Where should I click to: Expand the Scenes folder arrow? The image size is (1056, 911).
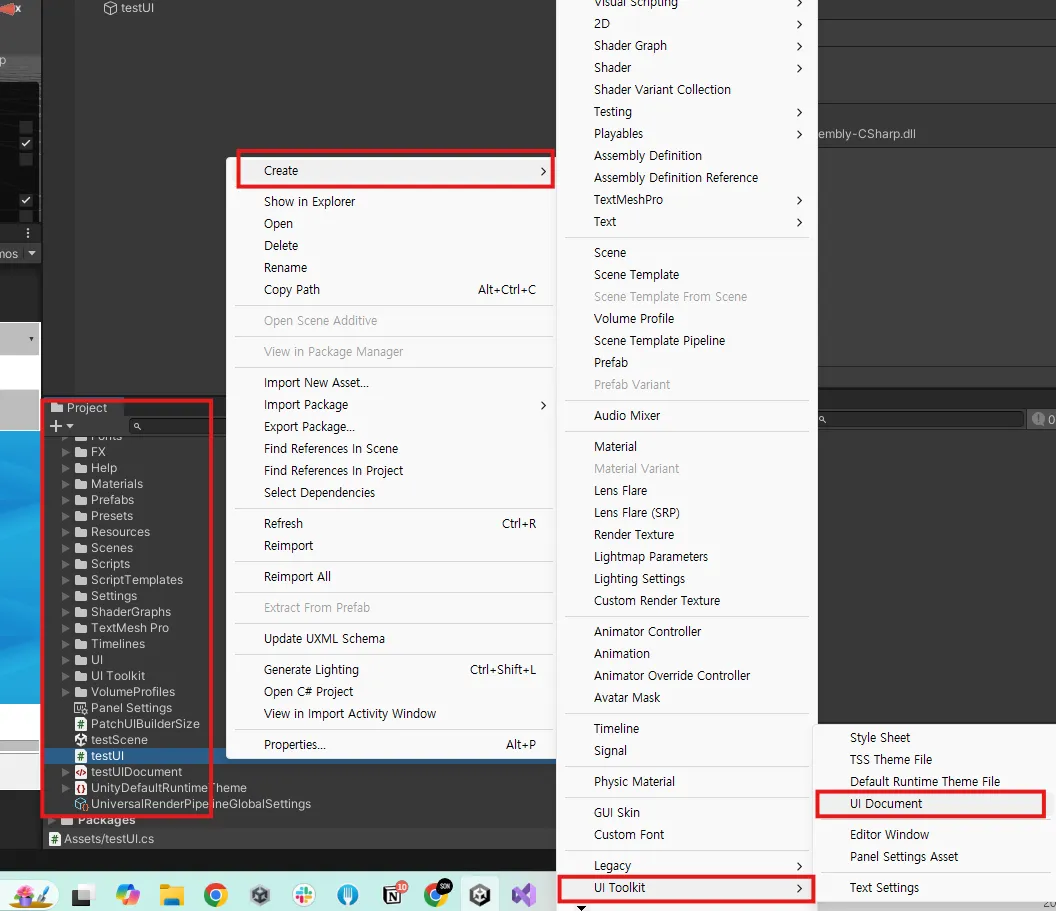(x=65, y=548)
